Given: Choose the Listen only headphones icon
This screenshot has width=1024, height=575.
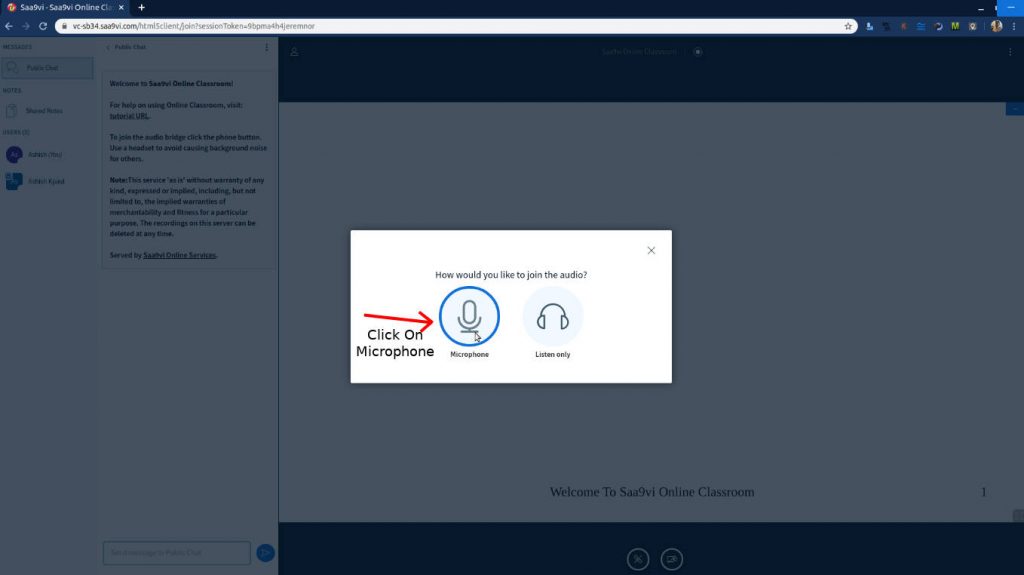Looking at the screenshot, I should tap(552, 317).
